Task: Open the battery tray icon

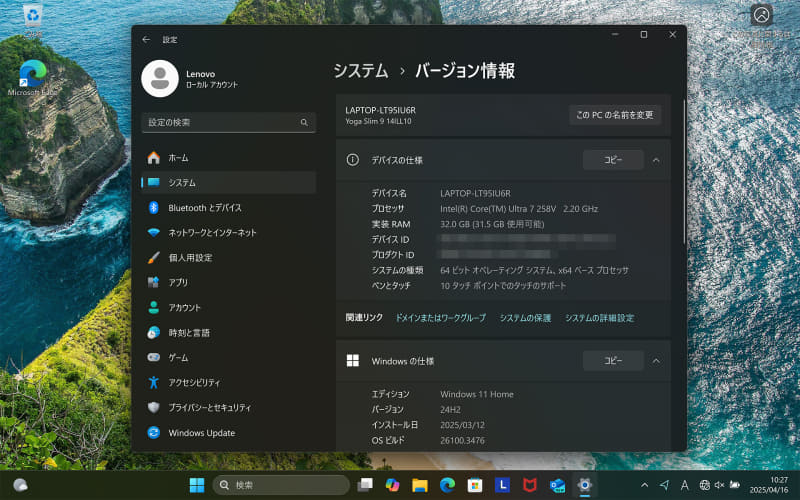Action: click(735, 485)
